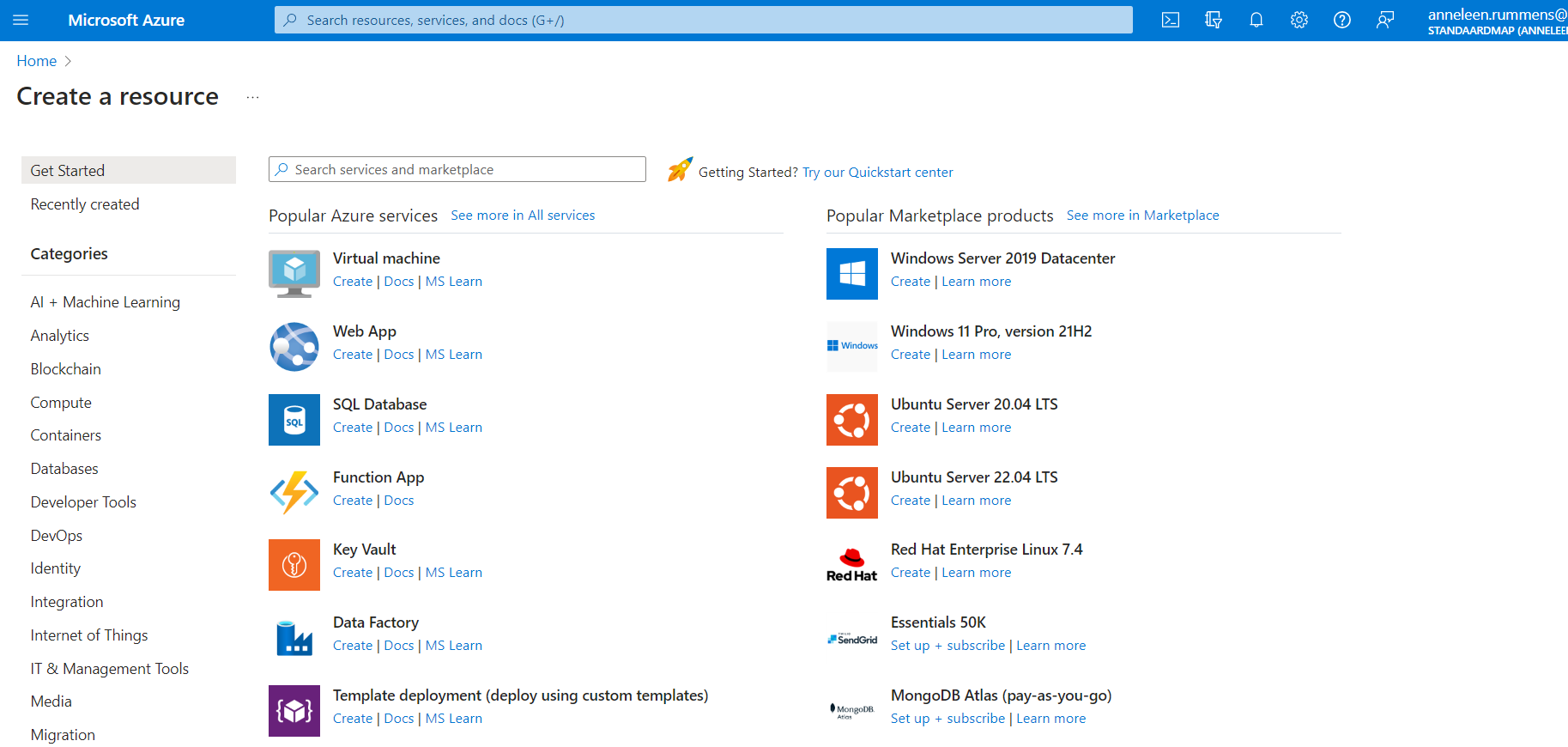Viewport: 1568px width, 747px height.
Task: Open the Databases category
Action: (64, 469)
